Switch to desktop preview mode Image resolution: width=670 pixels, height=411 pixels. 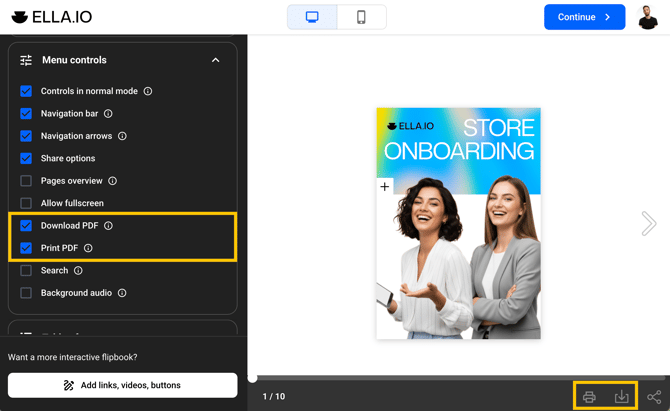pyautogui.click(x=312, y=17)
